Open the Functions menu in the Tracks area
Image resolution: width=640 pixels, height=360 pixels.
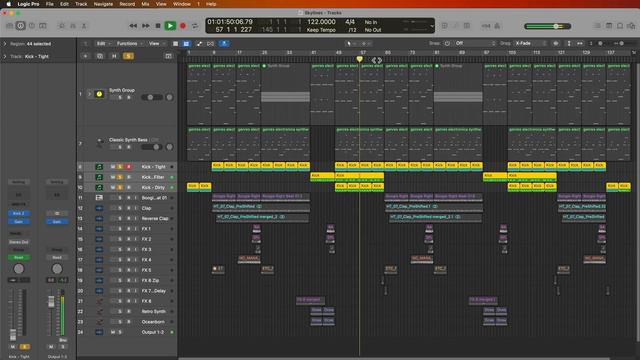pos(129,43)
